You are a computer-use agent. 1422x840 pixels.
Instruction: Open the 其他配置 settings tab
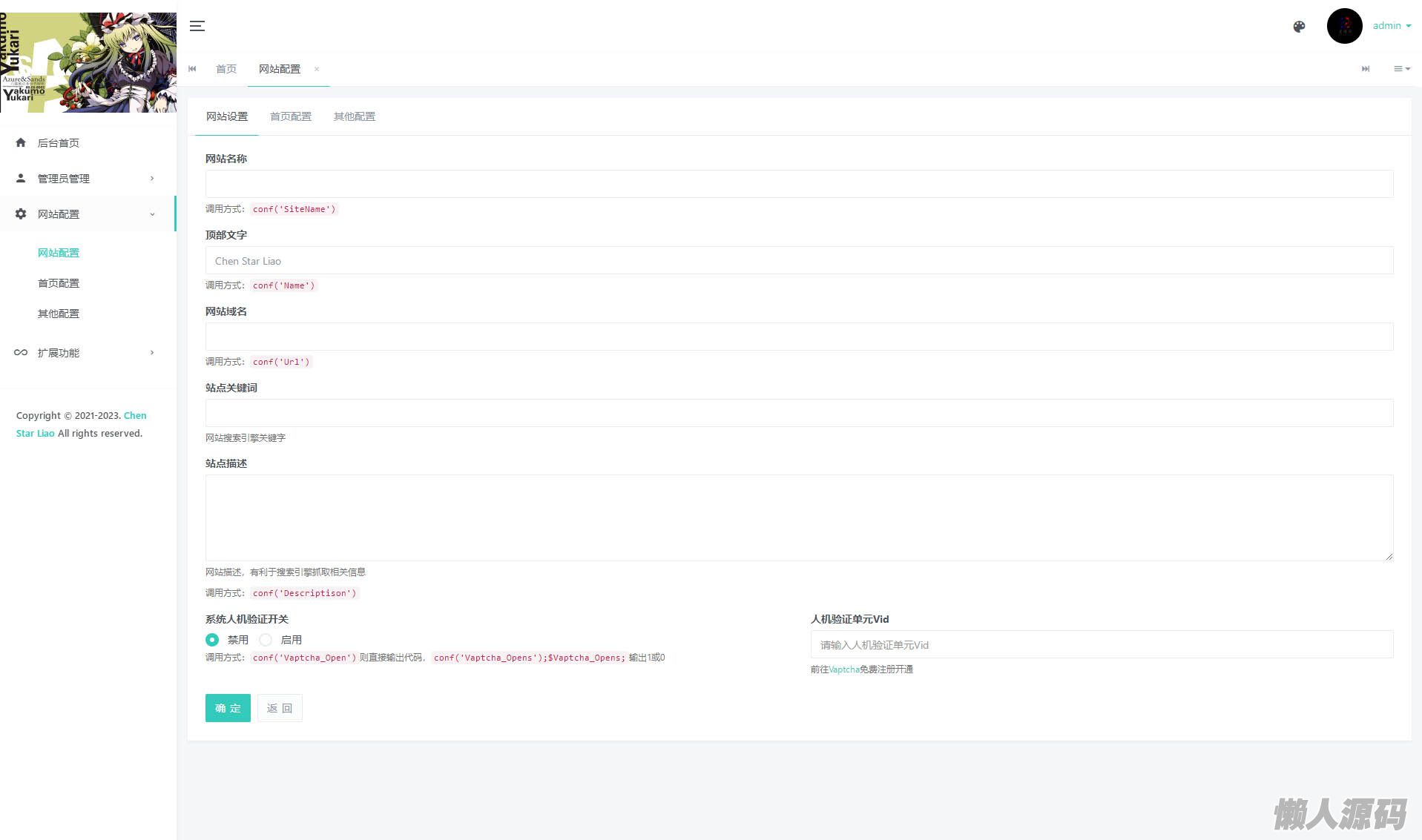(x=355, y=116)
